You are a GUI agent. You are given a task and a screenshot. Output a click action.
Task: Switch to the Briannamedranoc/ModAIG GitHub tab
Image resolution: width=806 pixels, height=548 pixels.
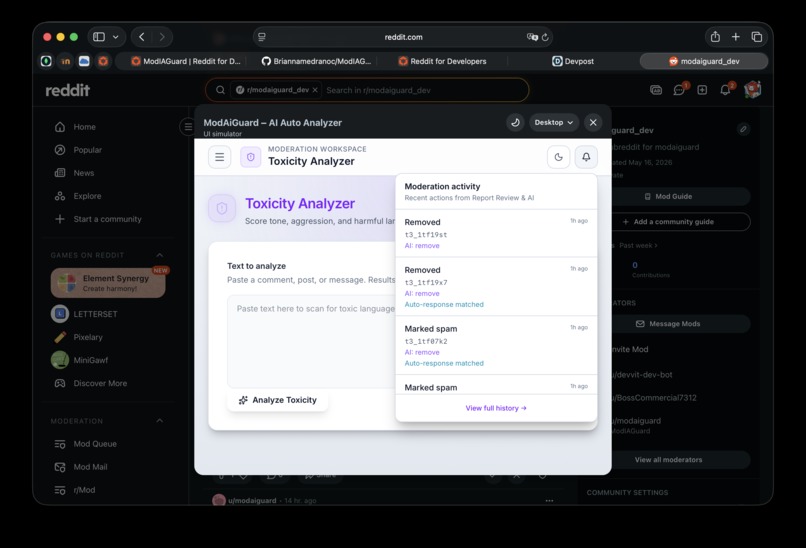click(316, 61)
